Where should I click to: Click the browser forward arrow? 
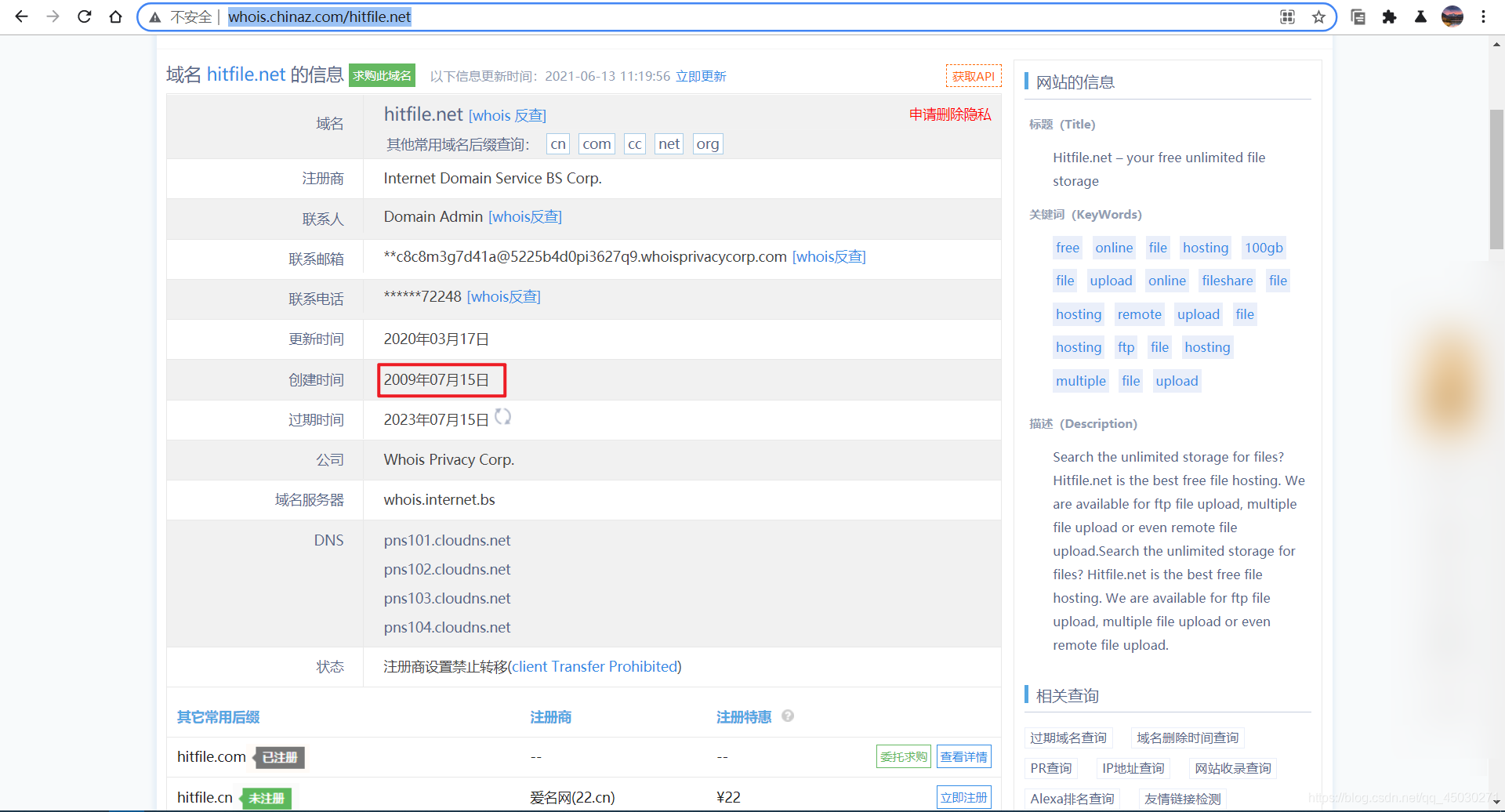(53, 16)
